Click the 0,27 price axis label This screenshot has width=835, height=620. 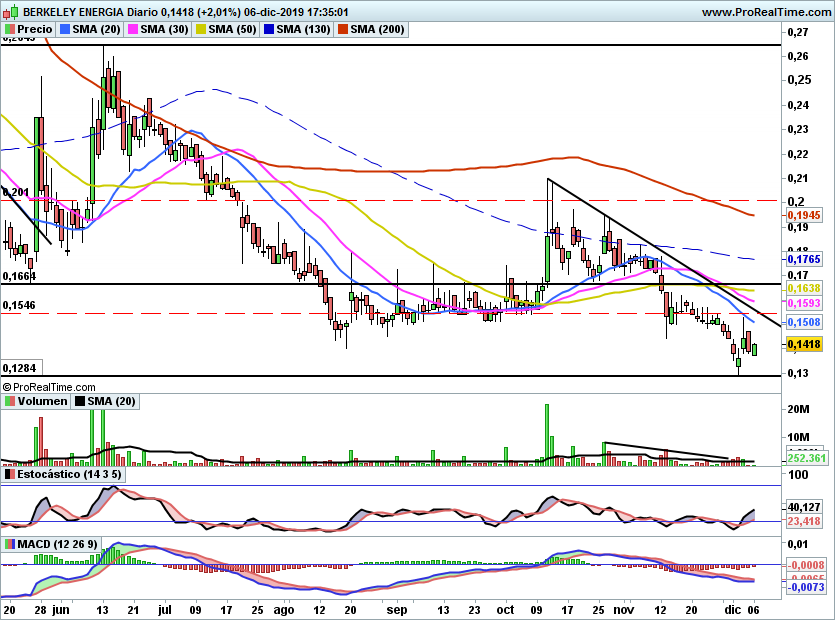pos(798,32)
